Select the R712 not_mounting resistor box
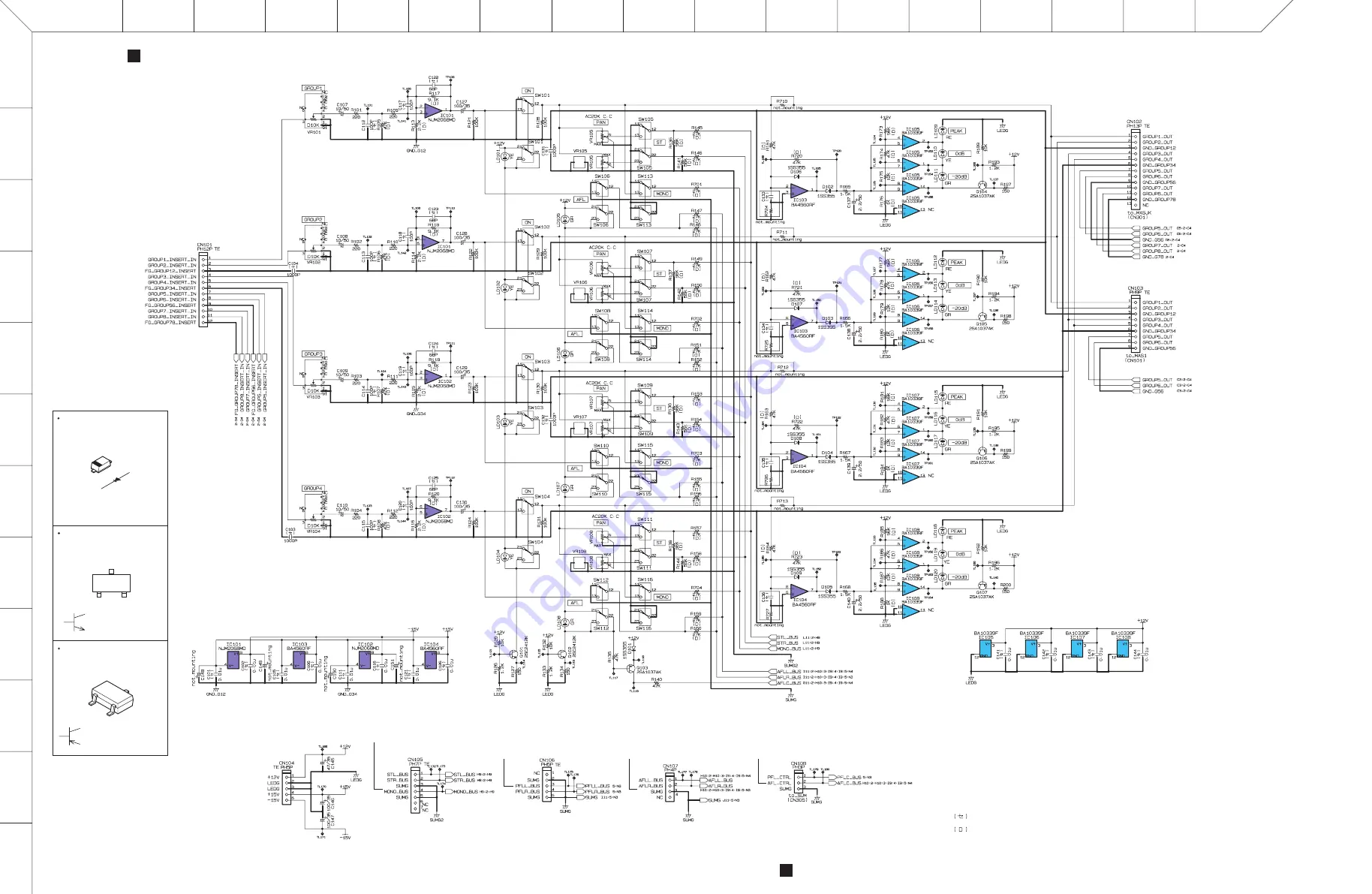Viewport: 1372px width, 894px height. tap(782, 368)
